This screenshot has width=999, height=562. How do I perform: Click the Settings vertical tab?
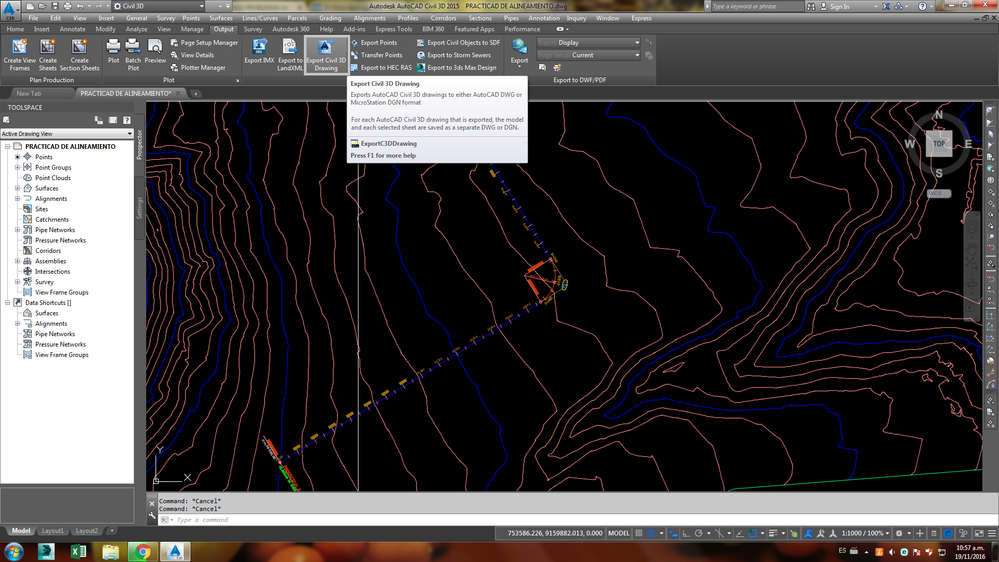(x=140, y=208)
